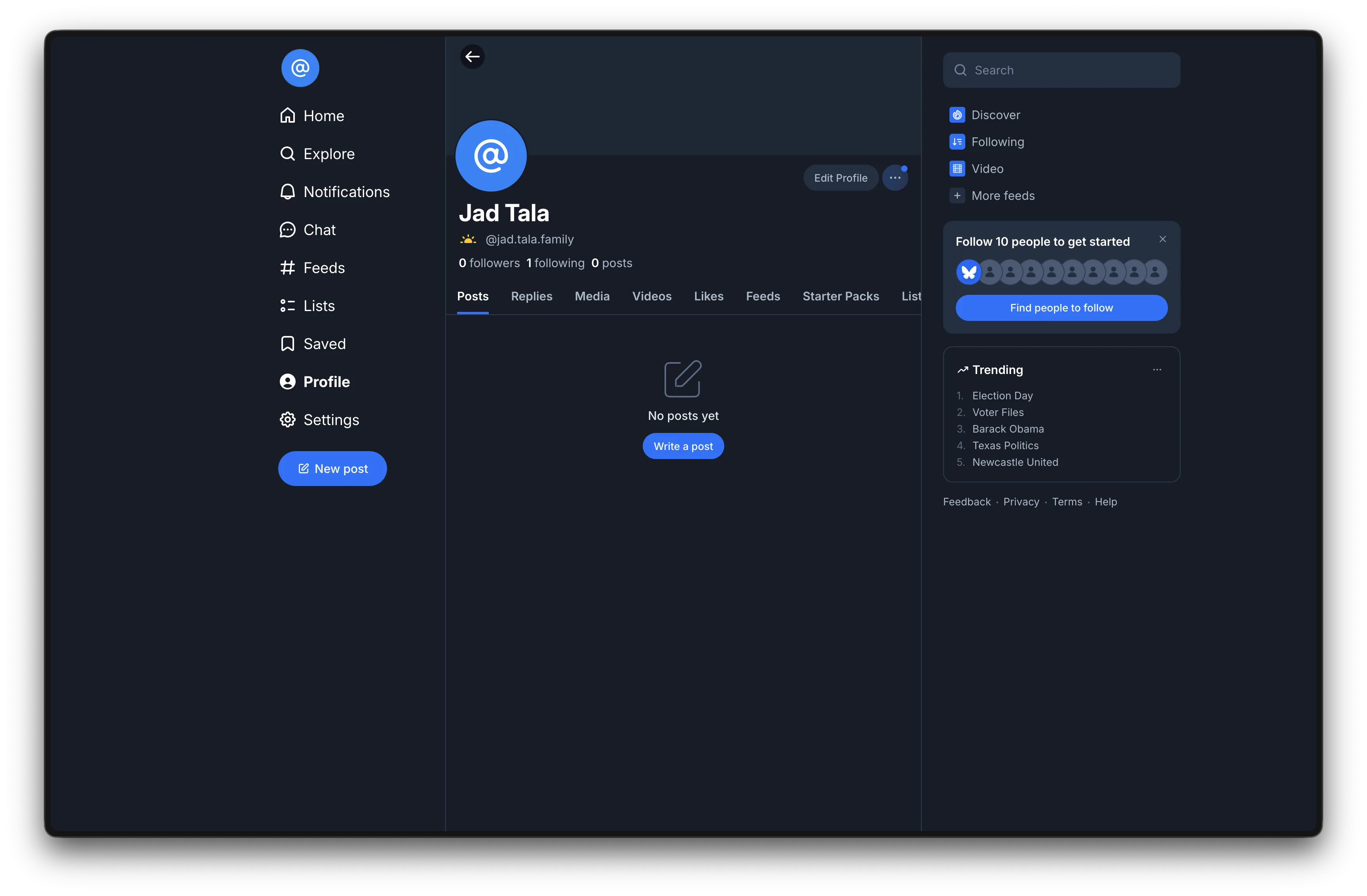Open Chat from sidebar
This screenshot has height=896, width=1367.
pyautogui.click(x=307, y=230)
